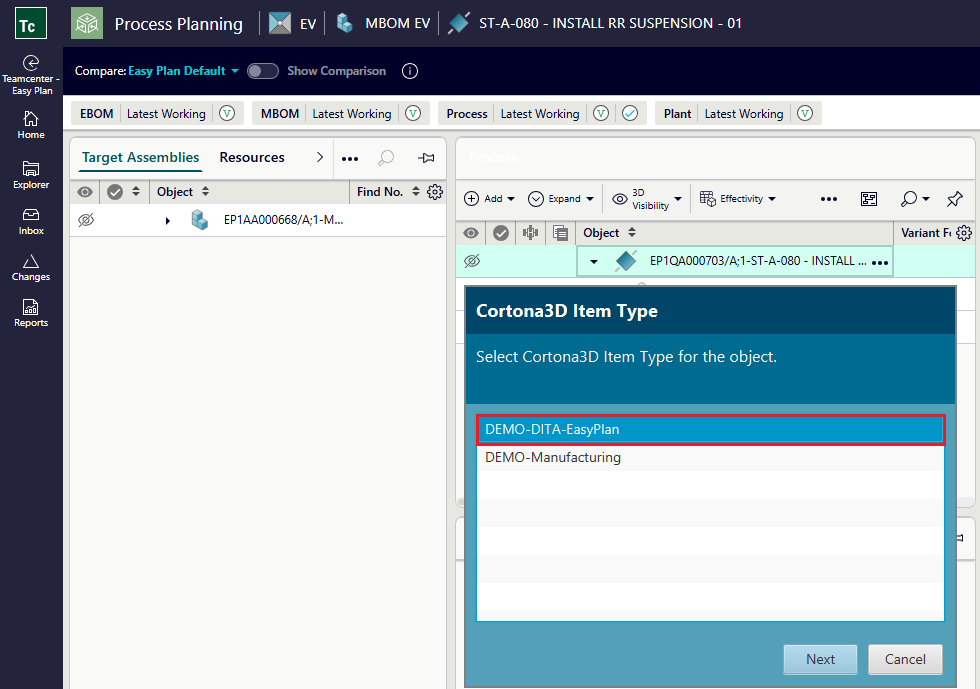Viewport: 980px width, 689px height.
Task: Toggle the Show Comparison switch
Action: (262, 71)
